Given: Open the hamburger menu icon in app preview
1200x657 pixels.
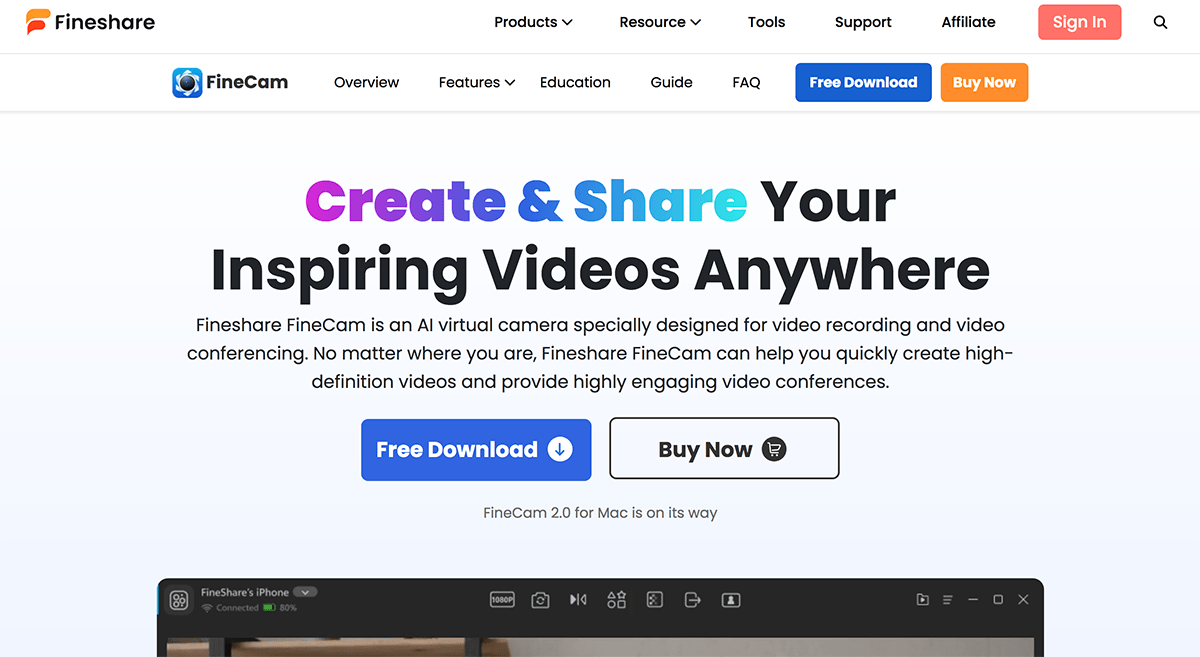Looking at the screenshot, I should pyautogui.click(x=948, y=600).
